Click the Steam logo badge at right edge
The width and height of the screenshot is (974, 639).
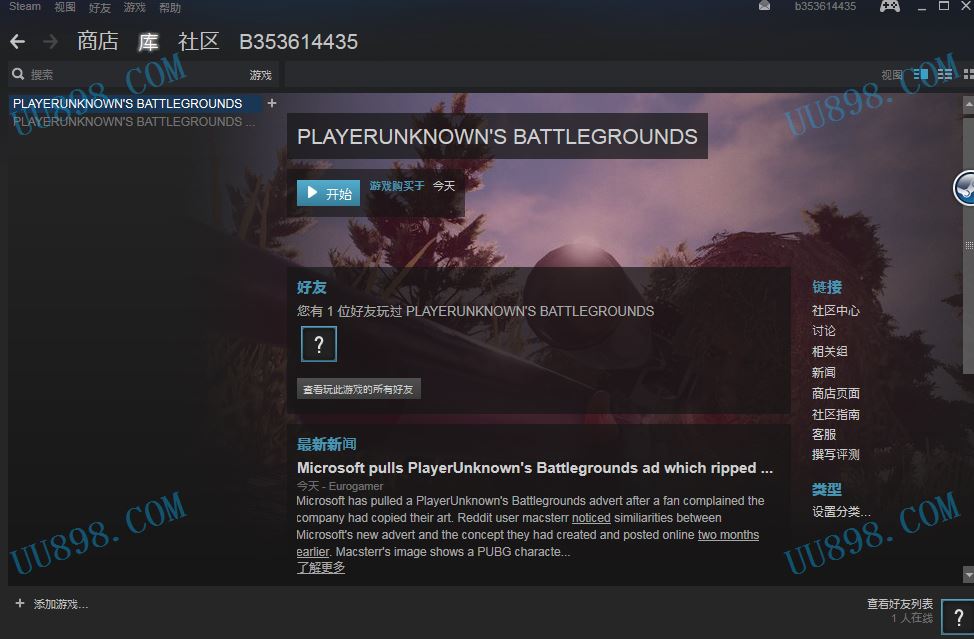pyautogui.click(x=964, y=187)
